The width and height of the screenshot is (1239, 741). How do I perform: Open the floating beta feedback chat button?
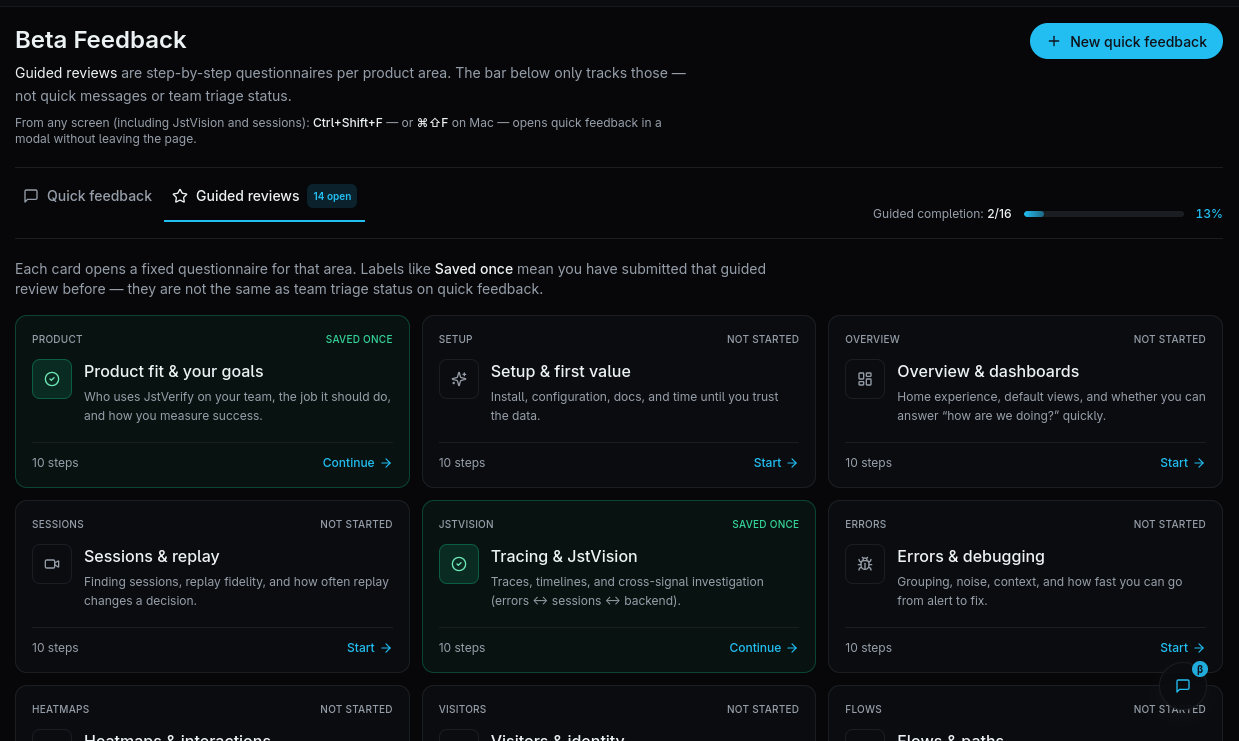coord(1183,686)
